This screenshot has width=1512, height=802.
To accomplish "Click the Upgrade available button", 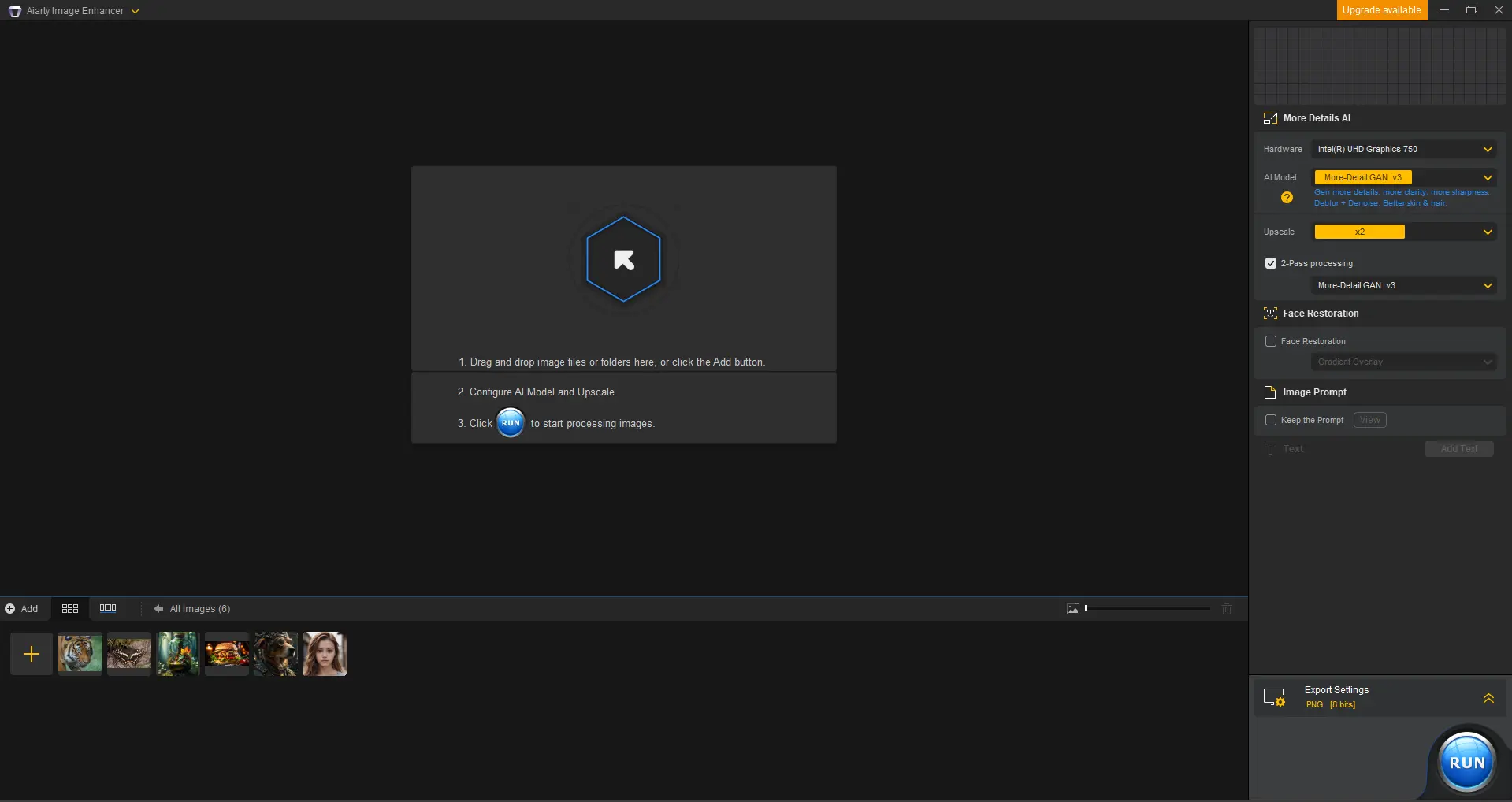I will tap(1381, 10).
